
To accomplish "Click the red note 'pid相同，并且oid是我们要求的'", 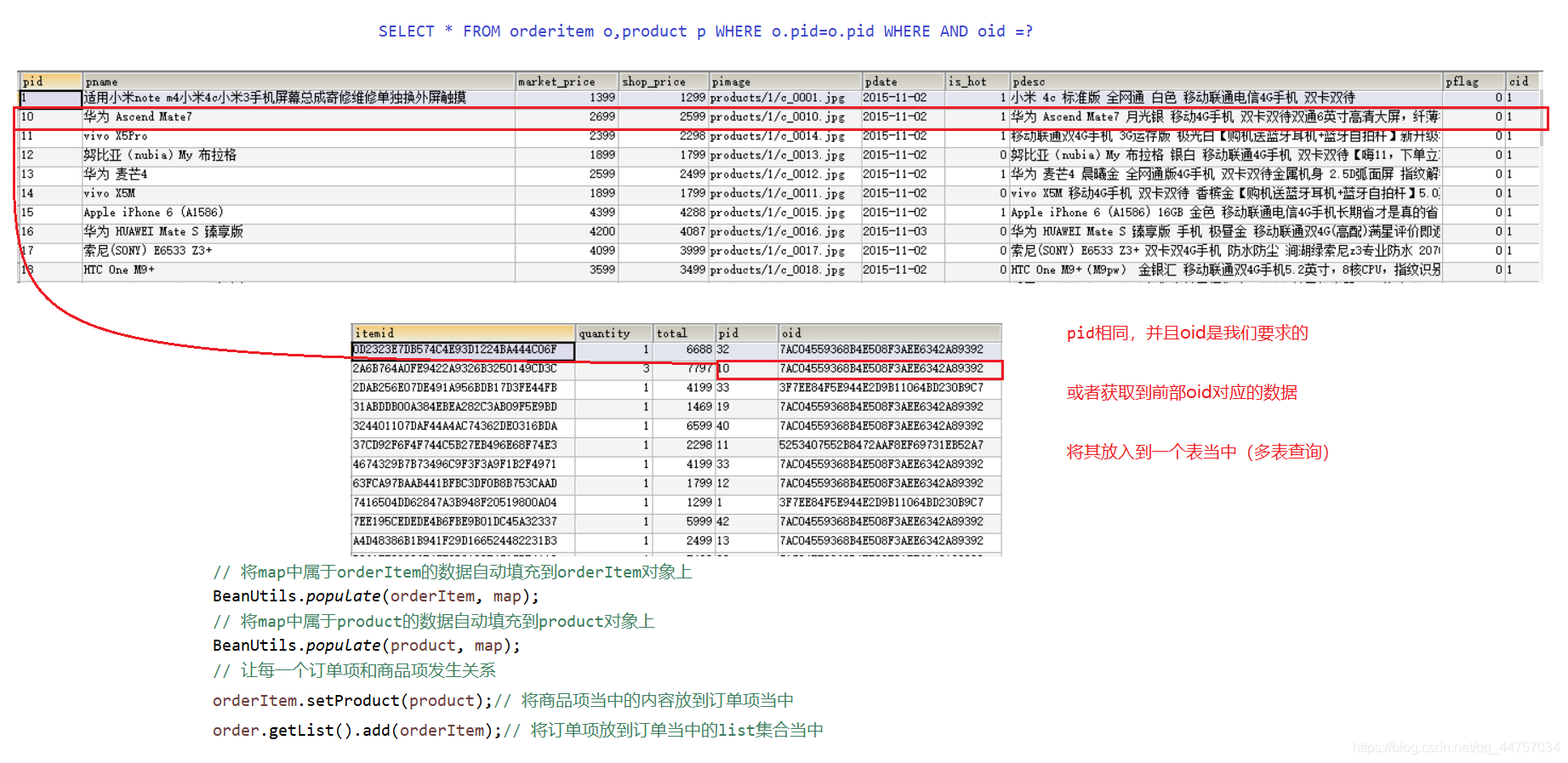I will point(1187,333).
